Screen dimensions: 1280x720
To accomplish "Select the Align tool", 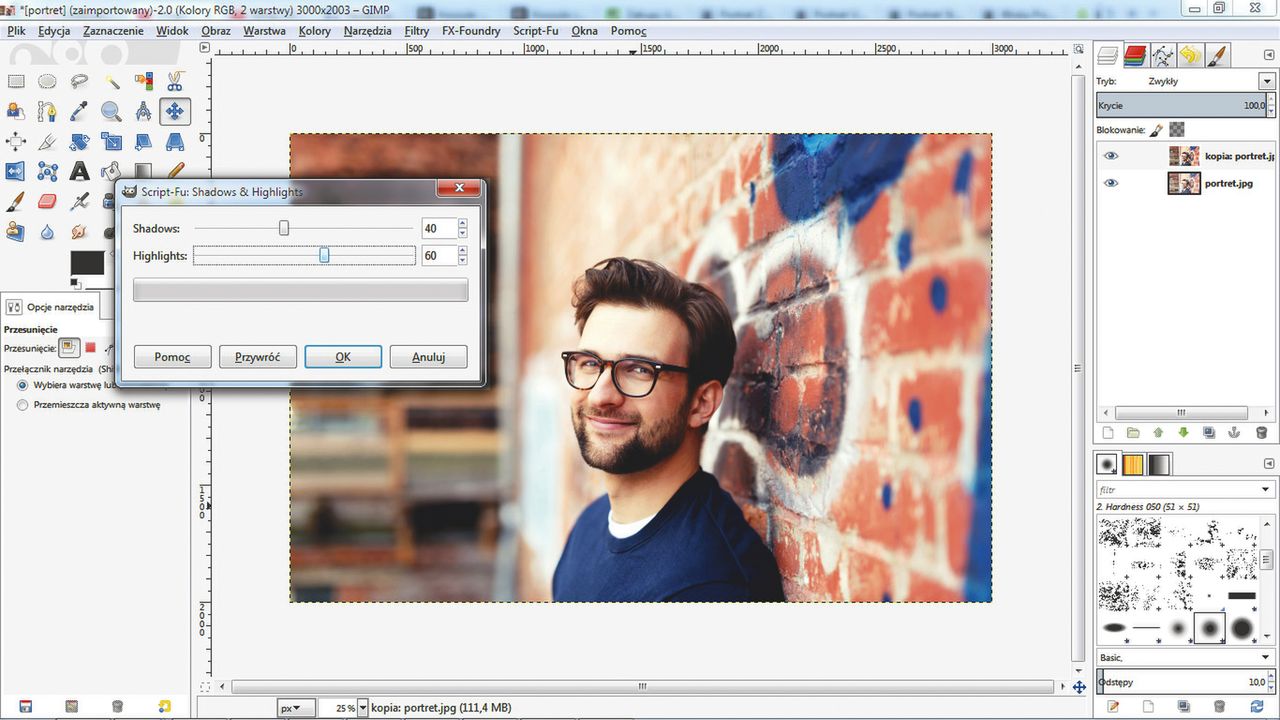I will coord(16,142).
